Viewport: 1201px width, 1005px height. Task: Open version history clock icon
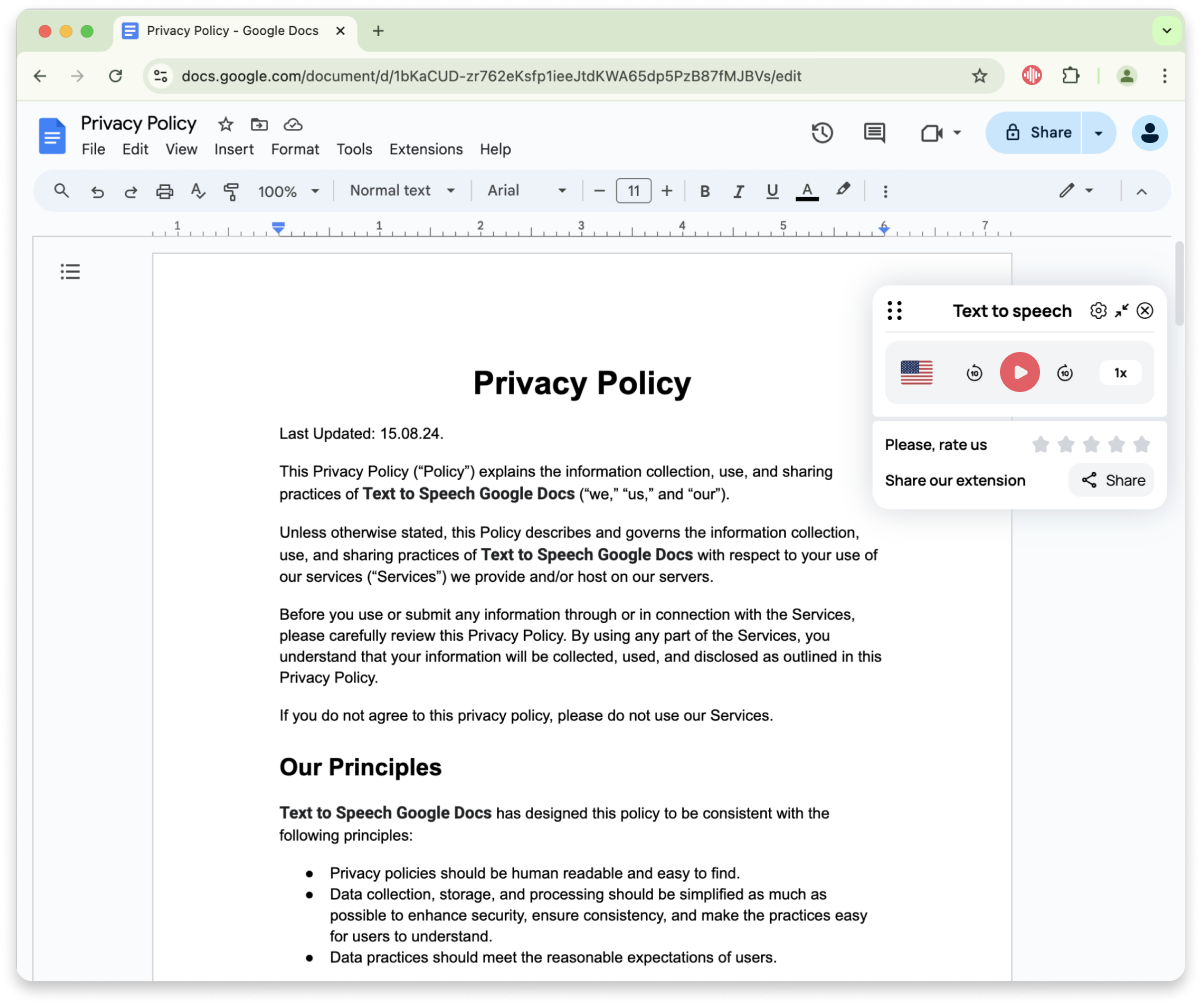pos(822,132)
